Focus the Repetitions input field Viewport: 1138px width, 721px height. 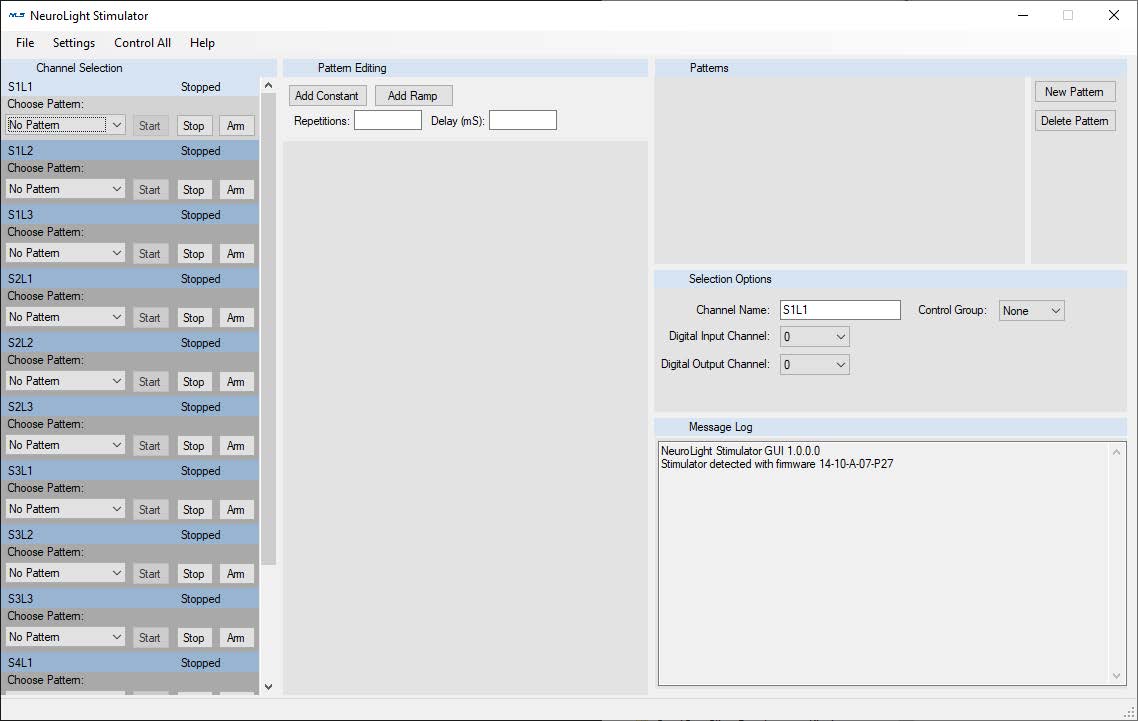[x=388, y=120]
